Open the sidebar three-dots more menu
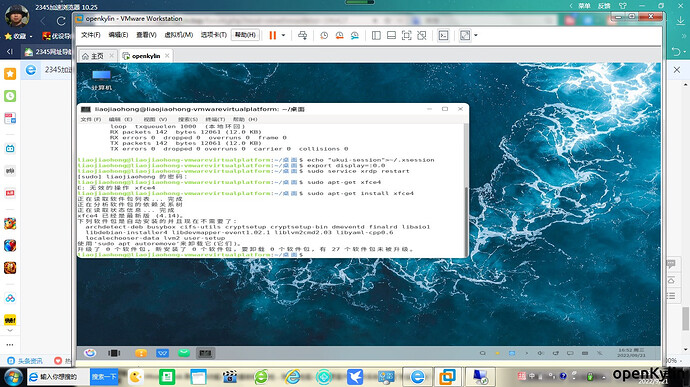Viewport: 690px width, 387px height. [10, 344]
